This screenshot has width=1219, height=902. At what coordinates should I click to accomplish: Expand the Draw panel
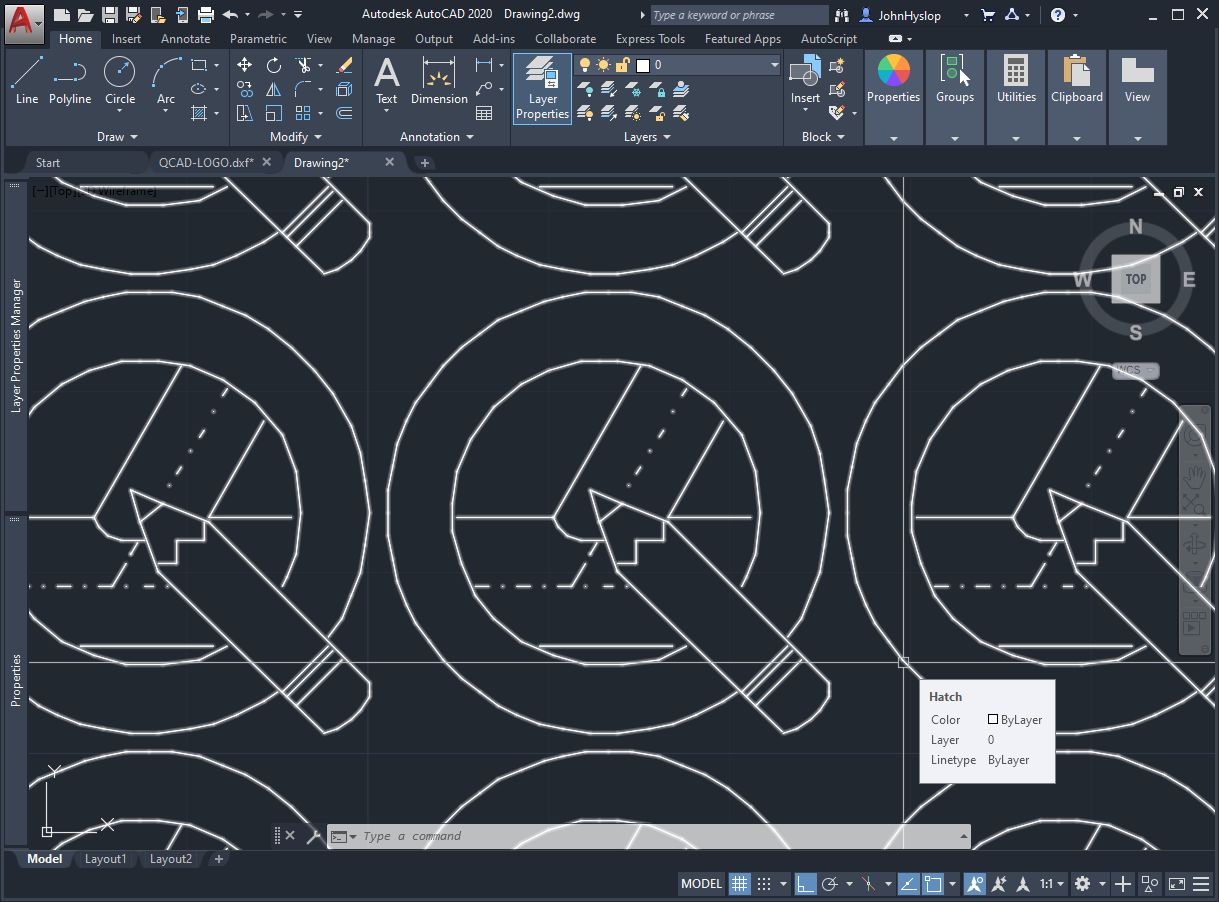[x=117, y=137]
